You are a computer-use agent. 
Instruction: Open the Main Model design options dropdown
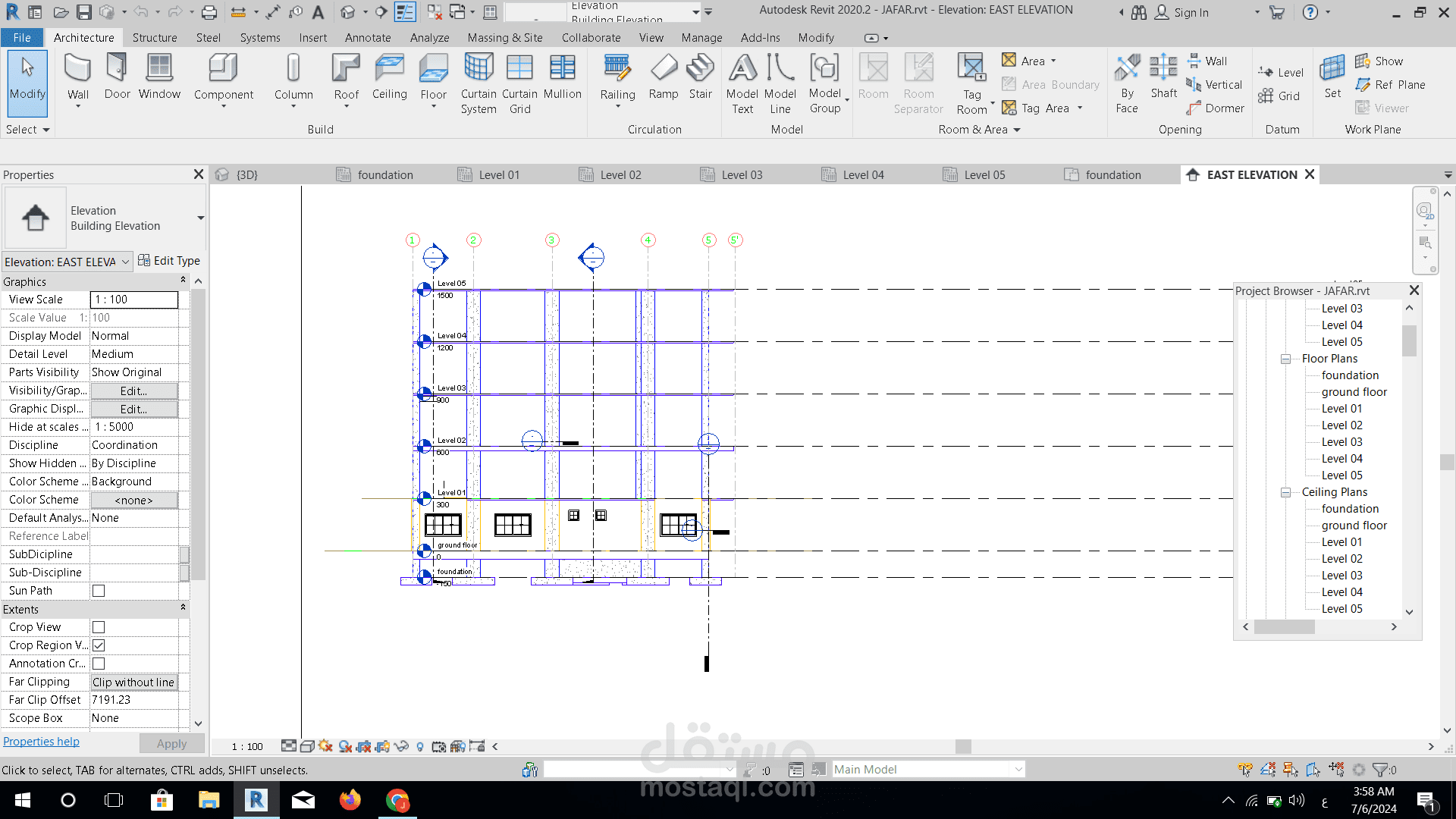pyautogui.click(x=1018, y=769)
